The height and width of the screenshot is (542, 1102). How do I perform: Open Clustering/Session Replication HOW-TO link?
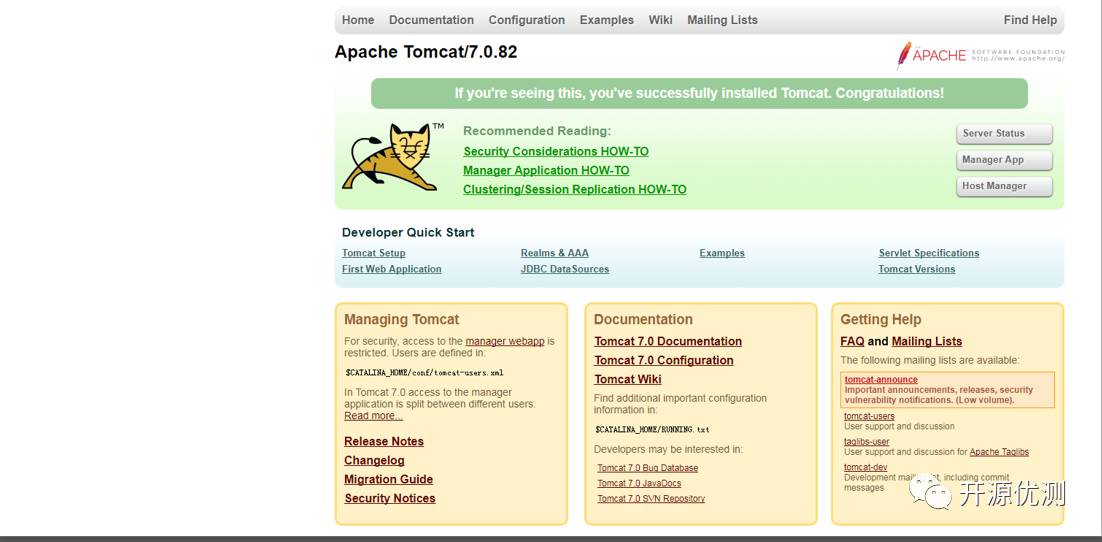pos(575,189)
